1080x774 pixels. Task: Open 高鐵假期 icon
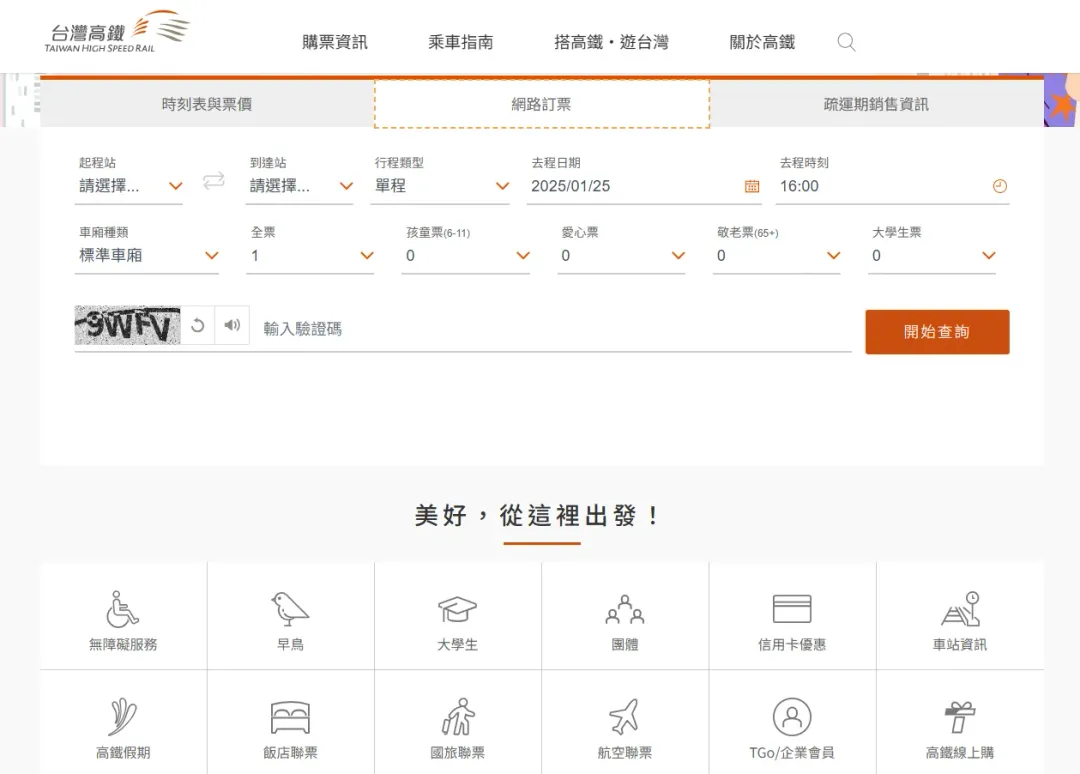point(123,717)
